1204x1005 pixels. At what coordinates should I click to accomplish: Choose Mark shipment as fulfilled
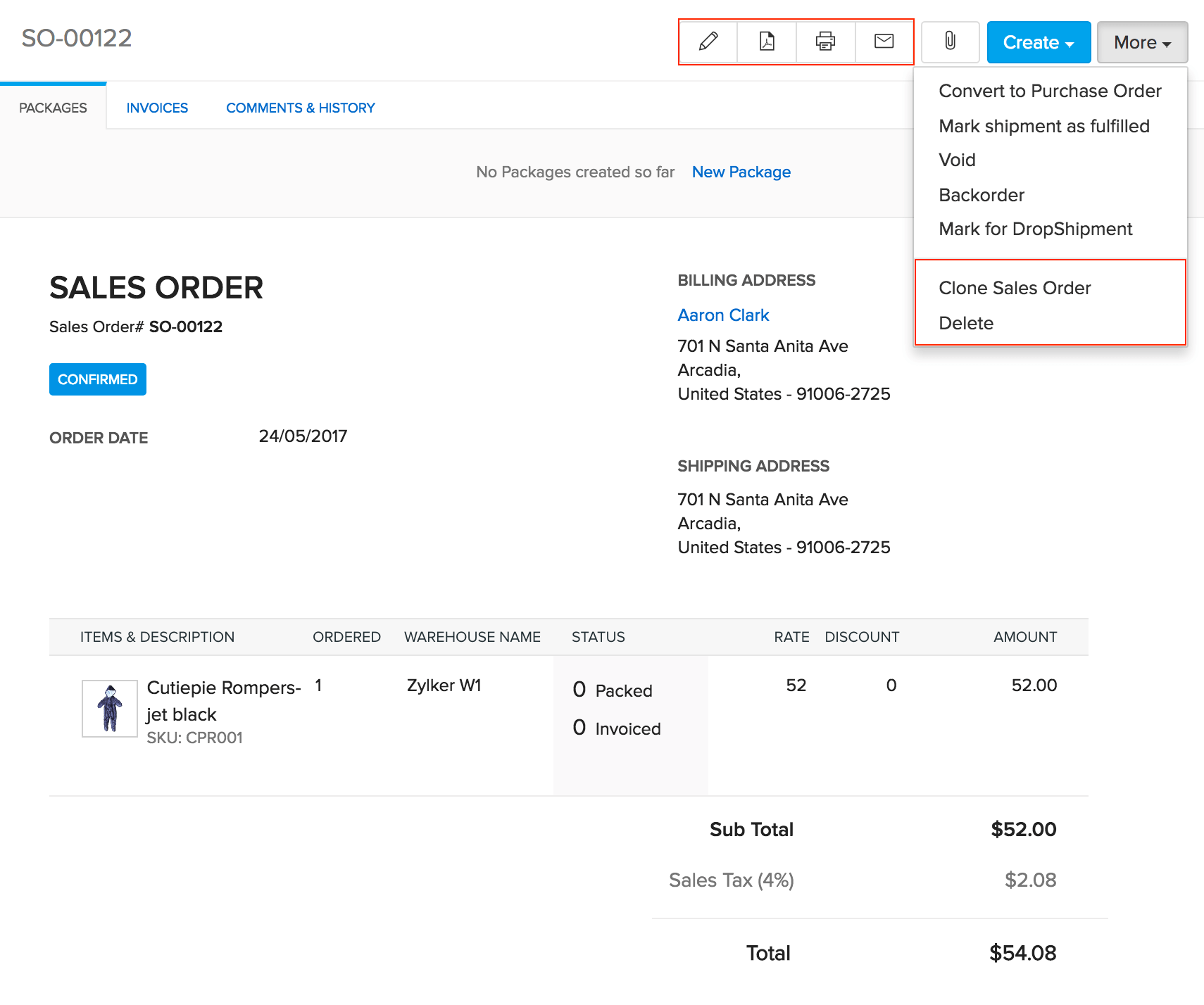point(1044,126)
